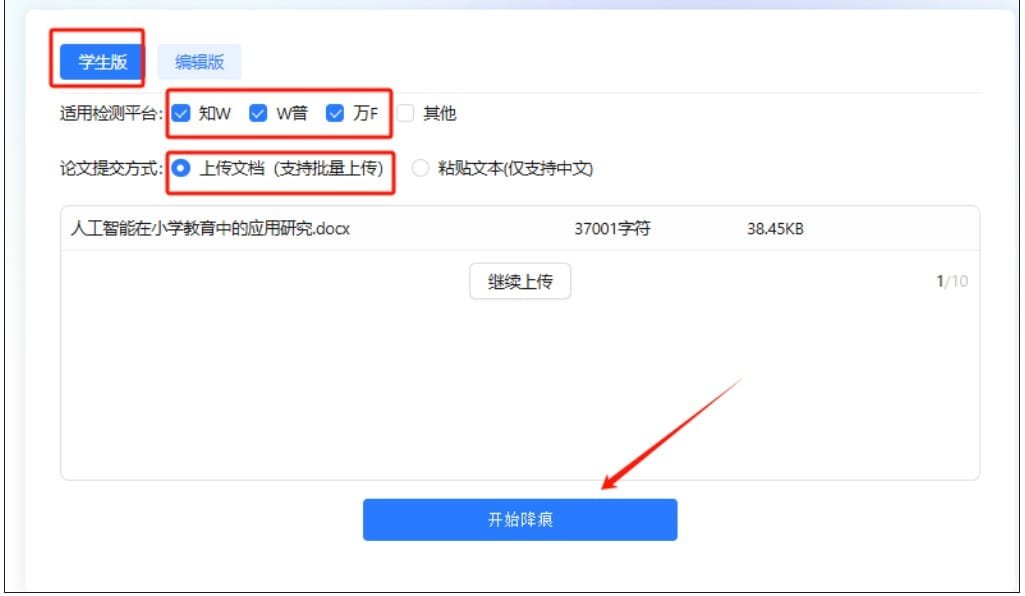Viewport: 1025px width, 596px height.
Task: Switch to the 编辑版 tab
Action: (x=199, y=62)
